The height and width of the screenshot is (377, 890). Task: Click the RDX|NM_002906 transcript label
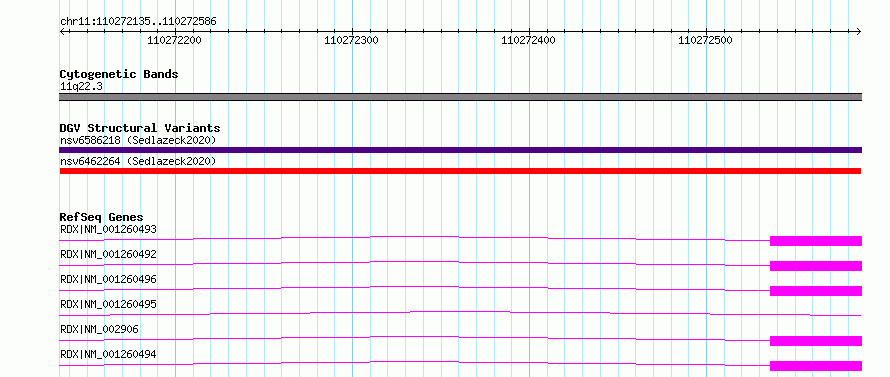point(99,329)
